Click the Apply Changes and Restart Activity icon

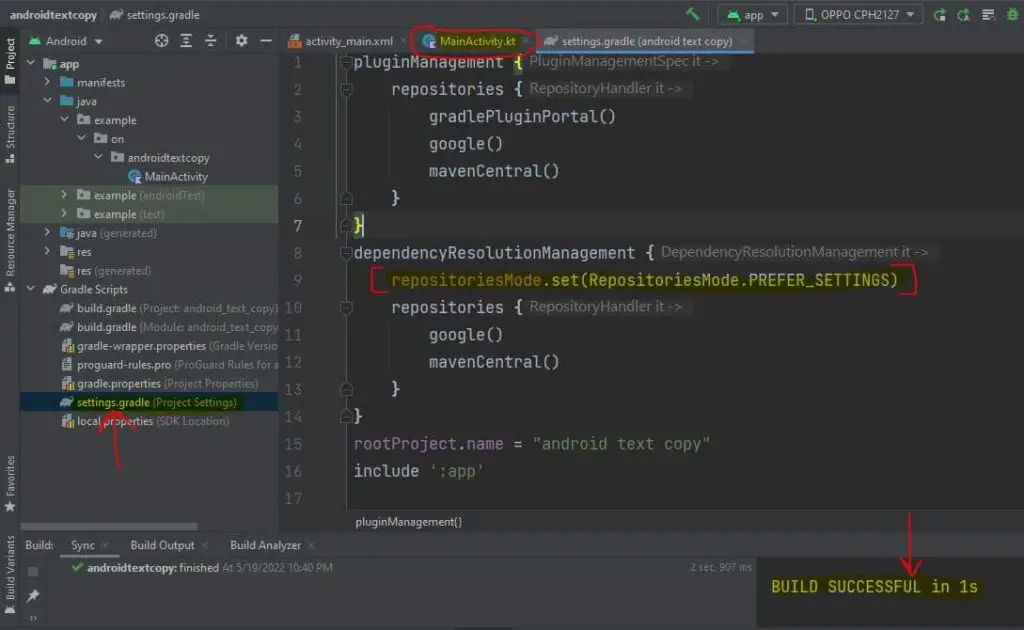940,14
